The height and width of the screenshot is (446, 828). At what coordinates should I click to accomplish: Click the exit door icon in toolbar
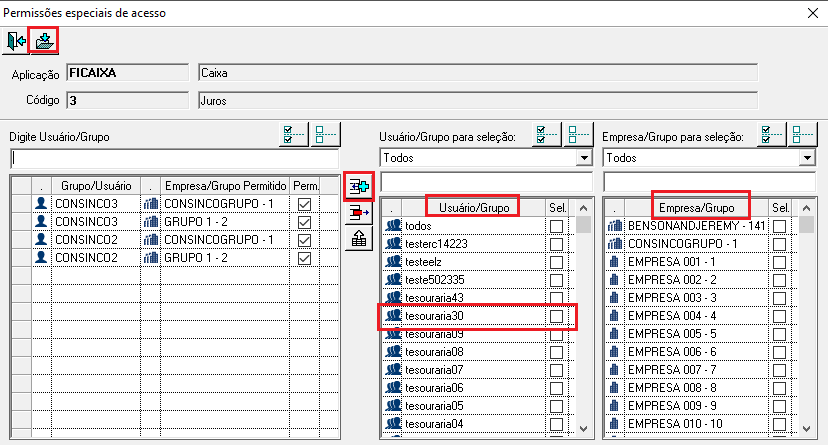click(16, 41)
